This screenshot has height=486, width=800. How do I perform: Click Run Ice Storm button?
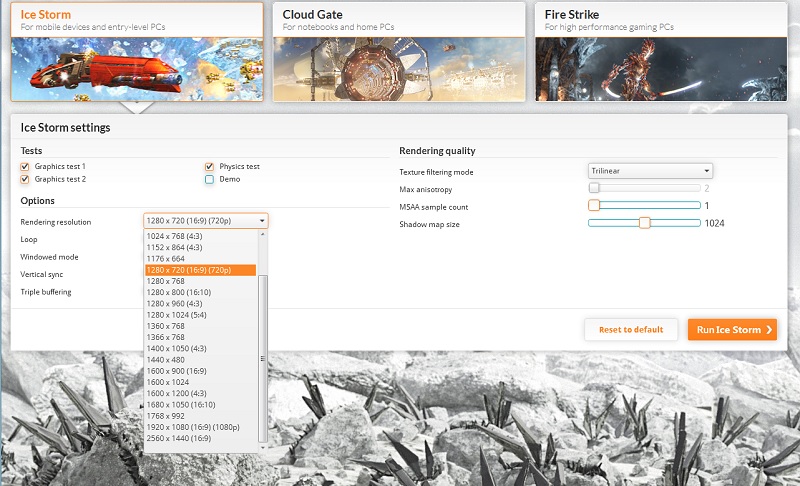point(733,329)
